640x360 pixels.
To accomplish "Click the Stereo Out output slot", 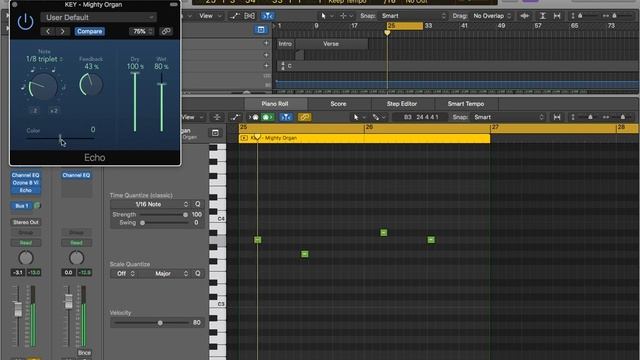I will click(x=25, y=222).
